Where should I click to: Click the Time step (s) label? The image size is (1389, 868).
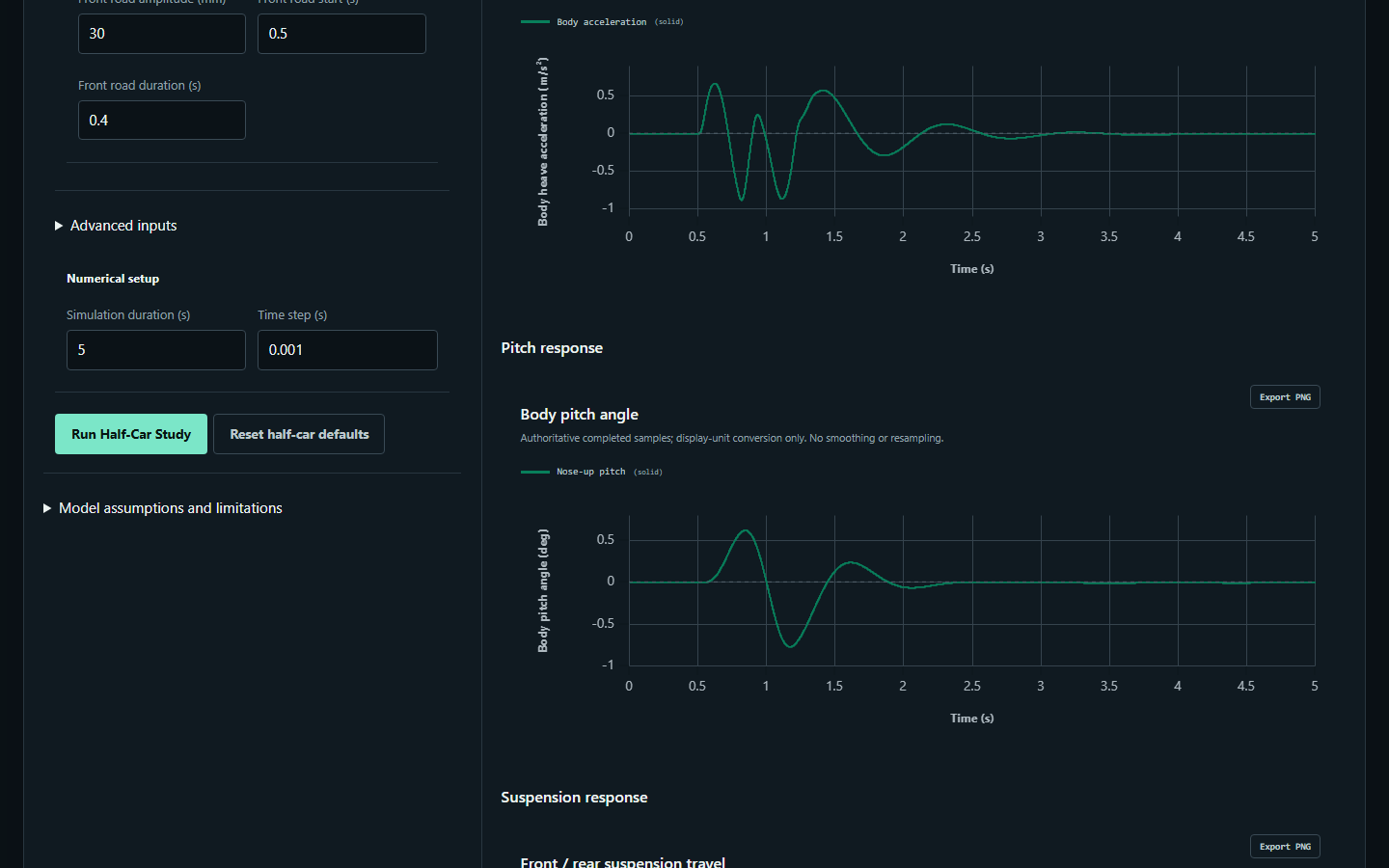[292, 315]
